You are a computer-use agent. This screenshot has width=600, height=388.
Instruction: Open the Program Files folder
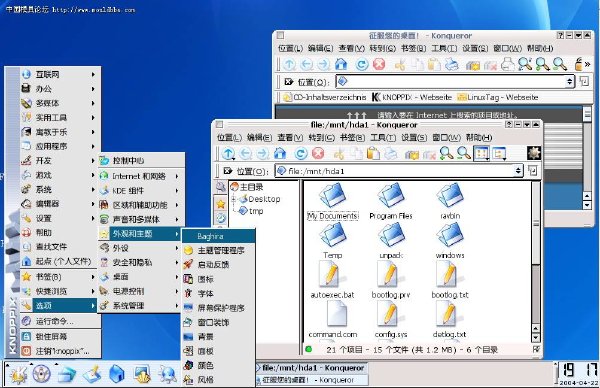click(x=391, y=202)
